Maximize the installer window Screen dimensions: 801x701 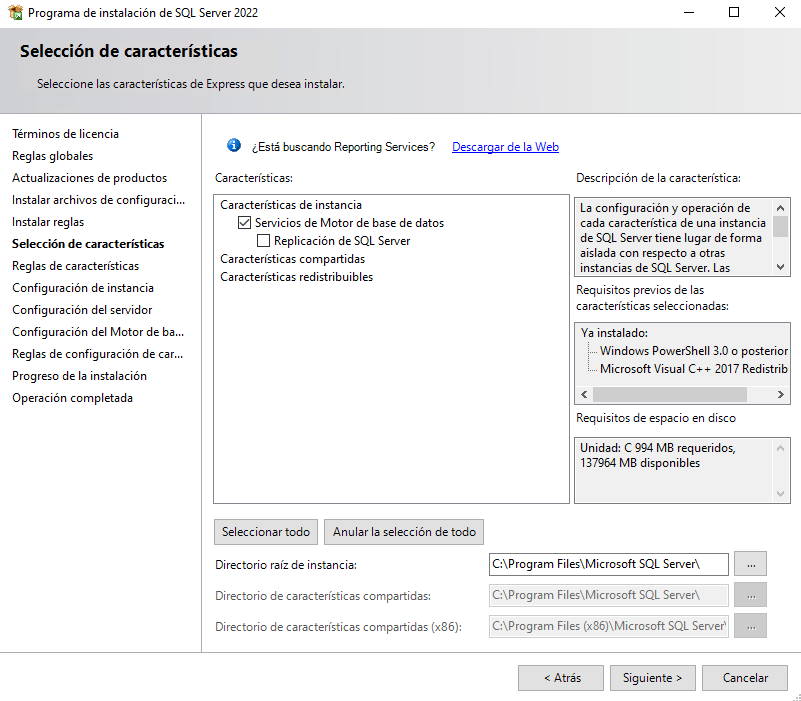click(x=734, y=13)
